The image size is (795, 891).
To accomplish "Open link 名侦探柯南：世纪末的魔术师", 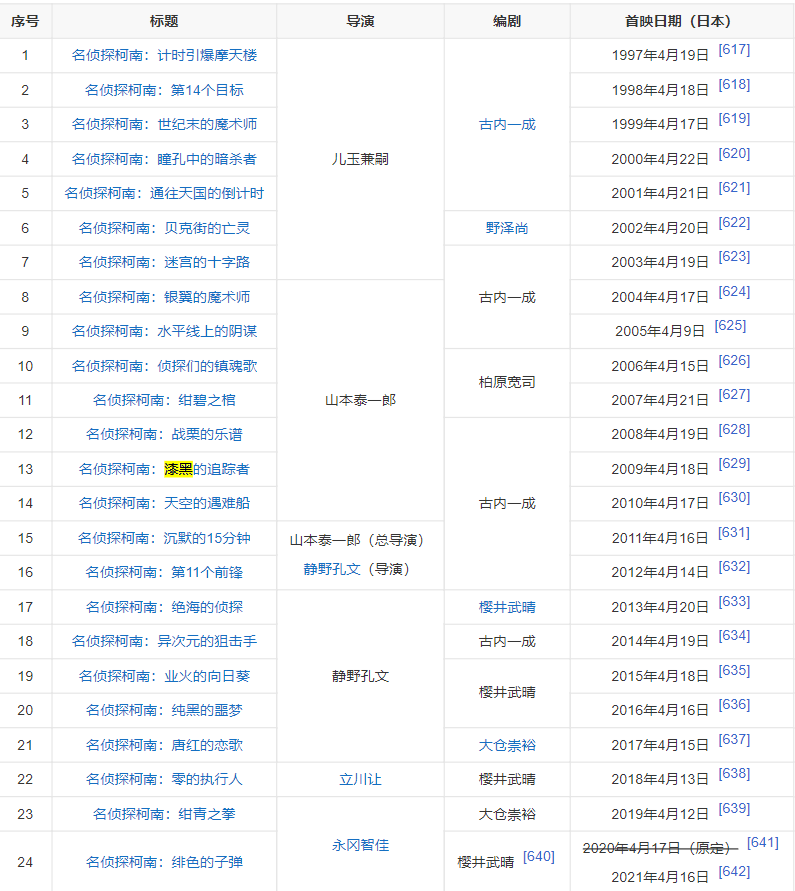I will point(164,124).
